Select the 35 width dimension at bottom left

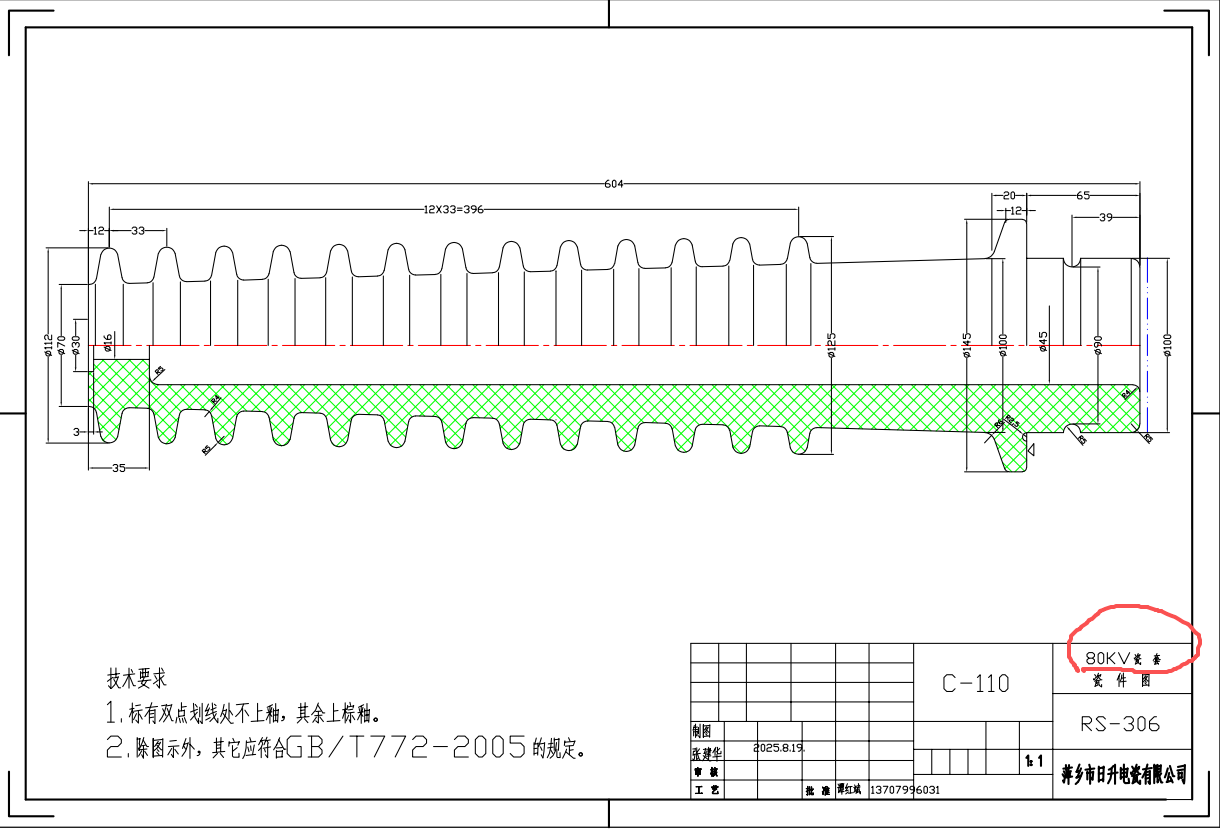tap(118, 467)
